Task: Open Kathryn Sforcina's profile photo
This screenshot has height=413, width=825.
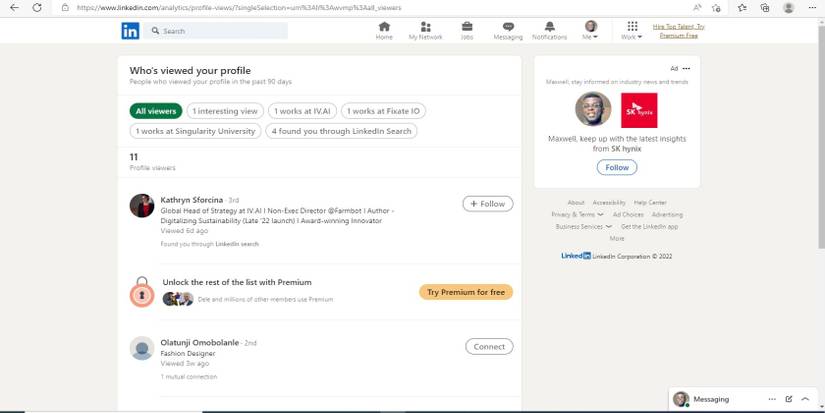Action: 142,206
